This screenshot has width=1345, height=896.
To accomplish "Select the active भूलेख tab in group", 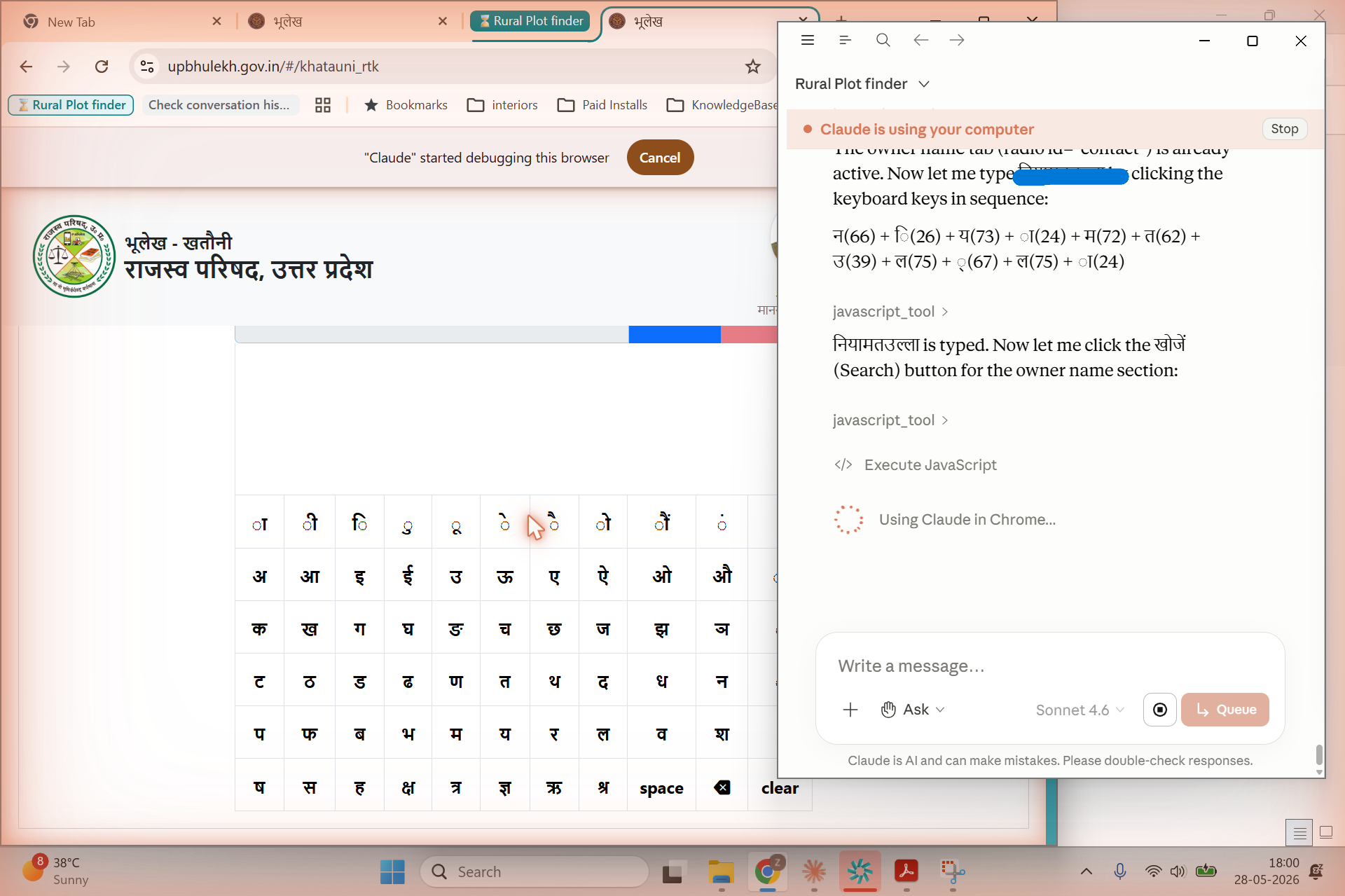I will tap(649, 22).
